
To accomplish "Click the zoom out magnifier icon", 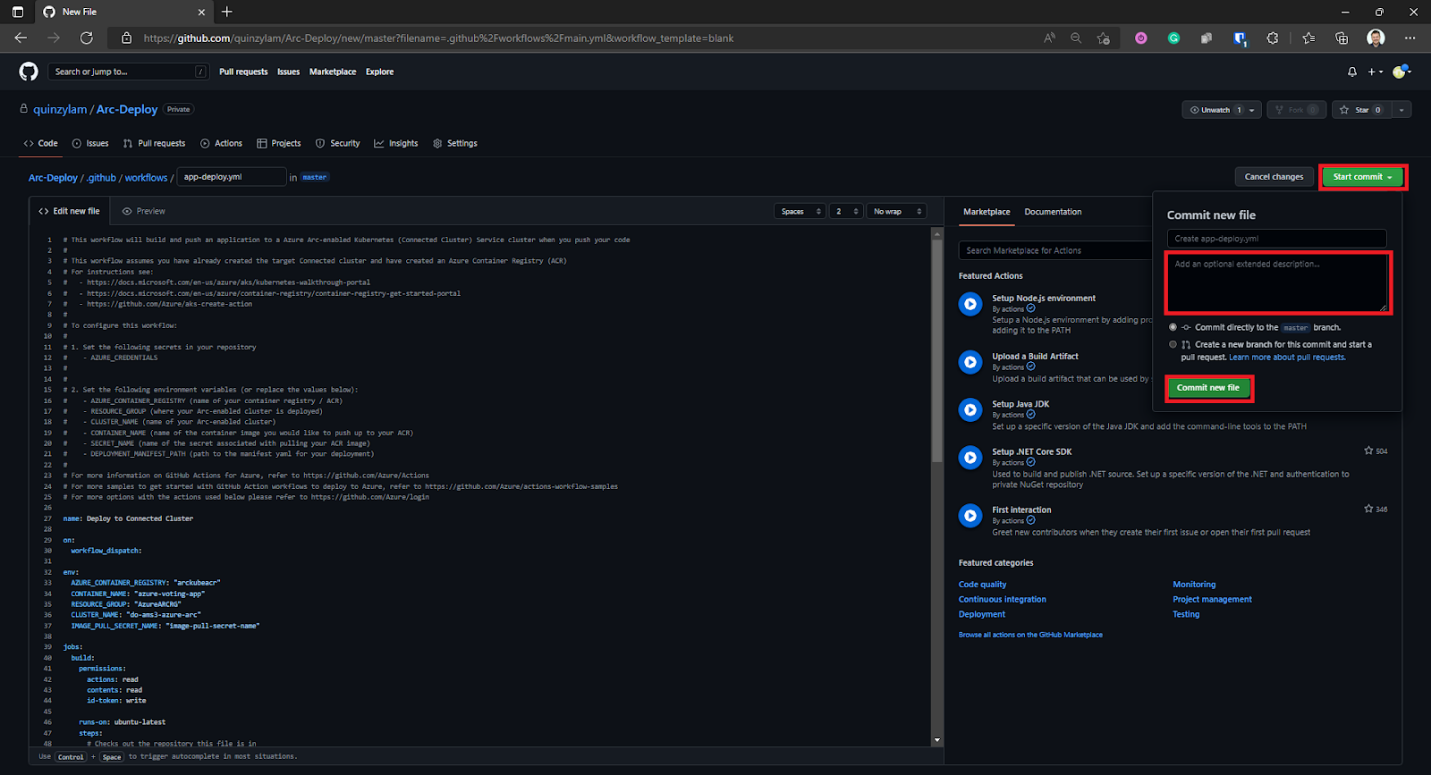I will [1076, 38].
